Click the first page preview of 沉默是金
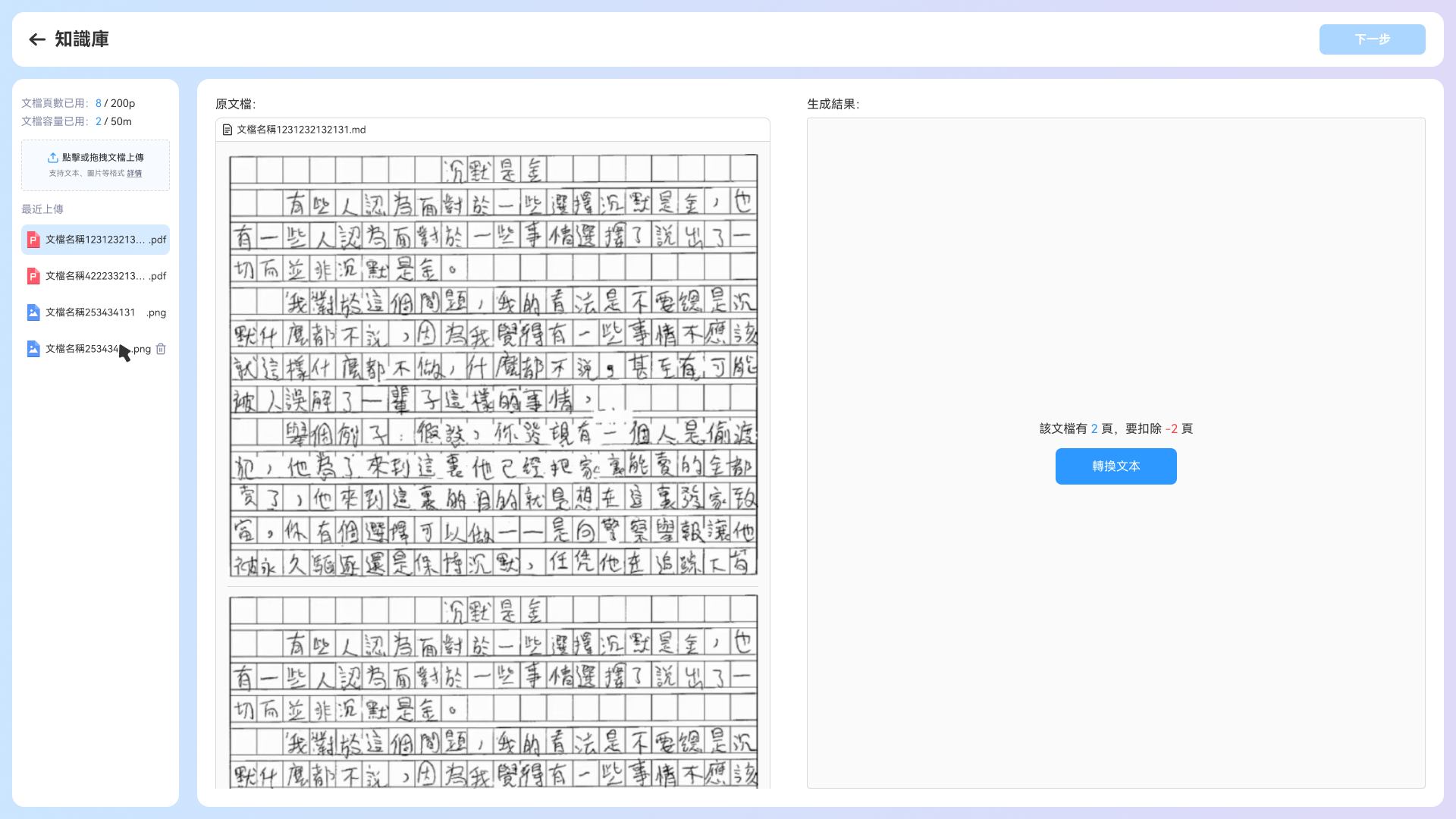 (493, 366)
